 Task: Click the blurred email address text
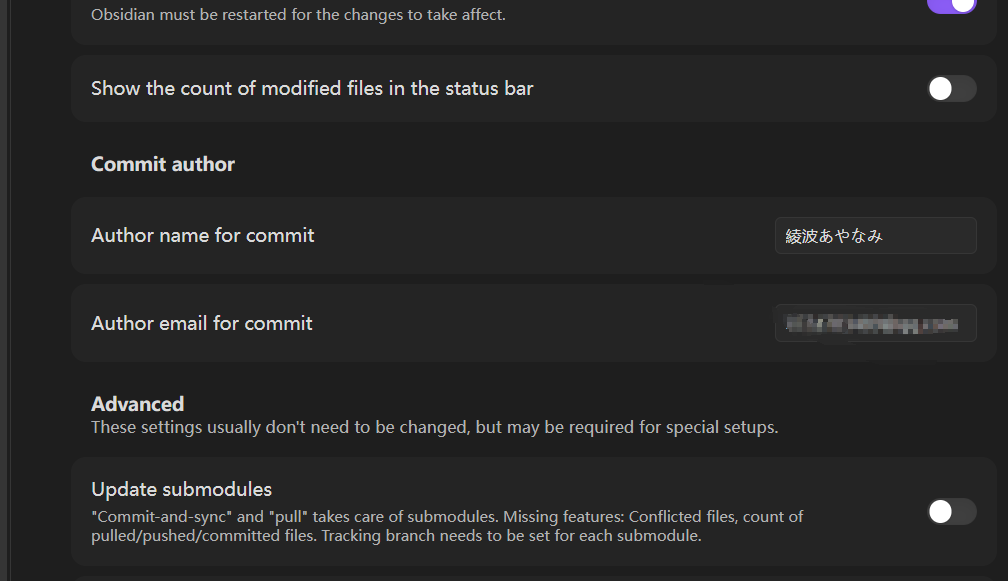point(872,324)
